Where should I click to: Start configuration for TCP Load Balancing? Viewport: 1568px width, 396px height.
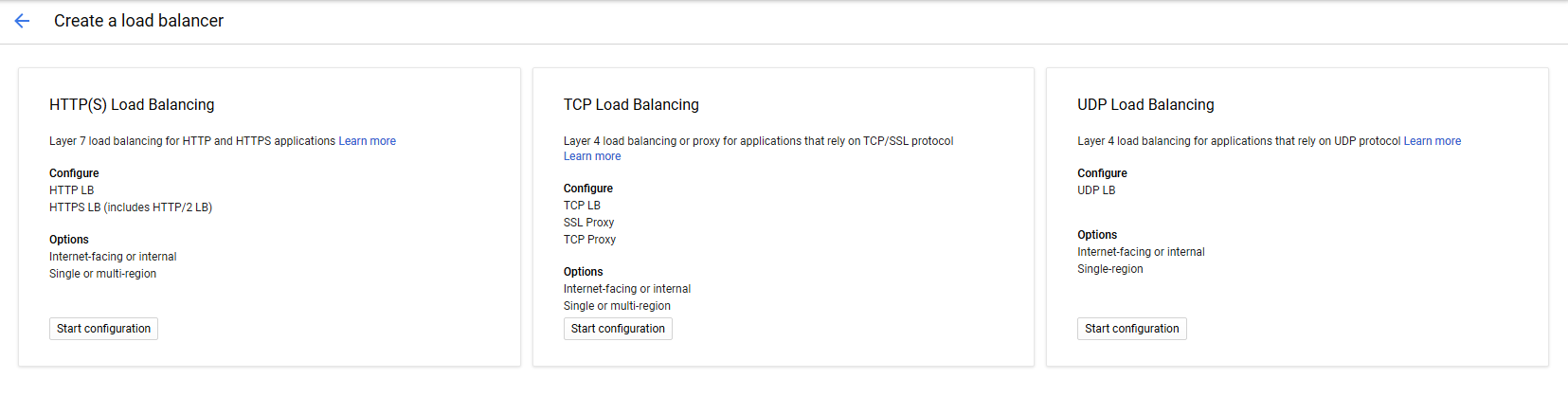(618, 329)
